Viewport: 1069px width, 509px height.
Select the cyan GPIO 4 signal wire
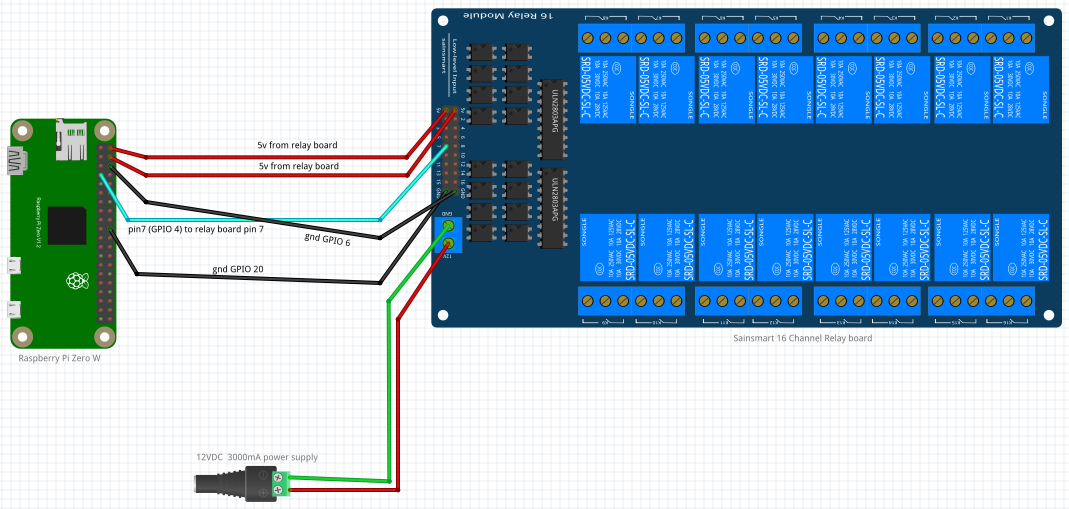click(252, 220)
